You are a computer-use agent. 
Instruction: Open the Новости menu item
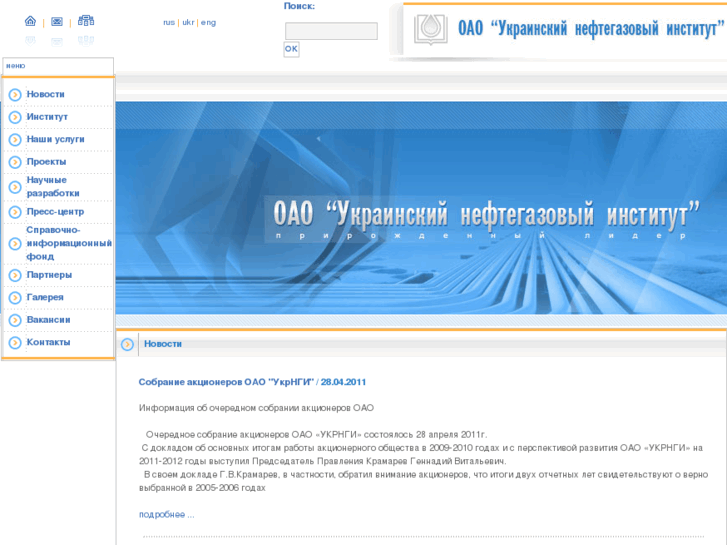pyautogui.click(x=45, y=94)
